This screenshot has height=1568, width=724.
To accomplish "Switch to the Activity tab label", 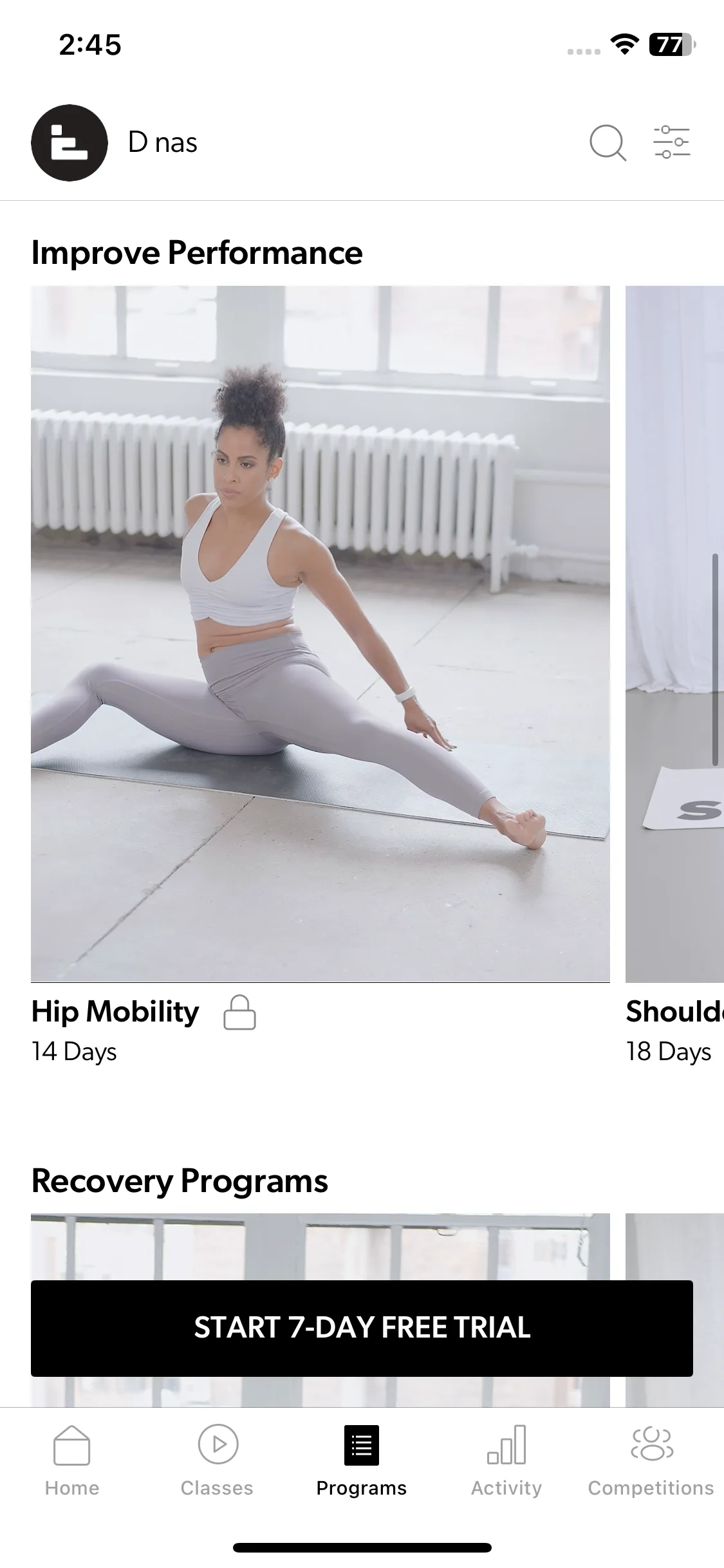I will [x=506, y=1488].
